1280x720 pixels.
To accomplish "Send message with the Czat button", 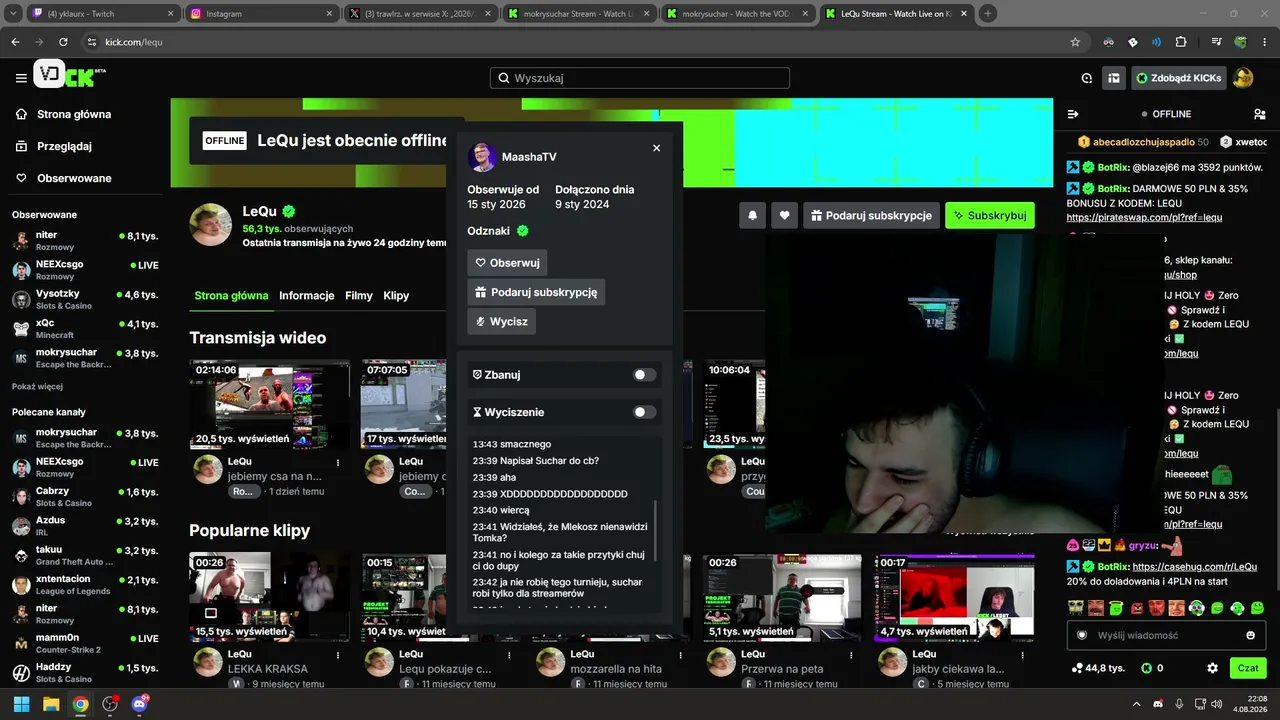I will coord(1248,668).
